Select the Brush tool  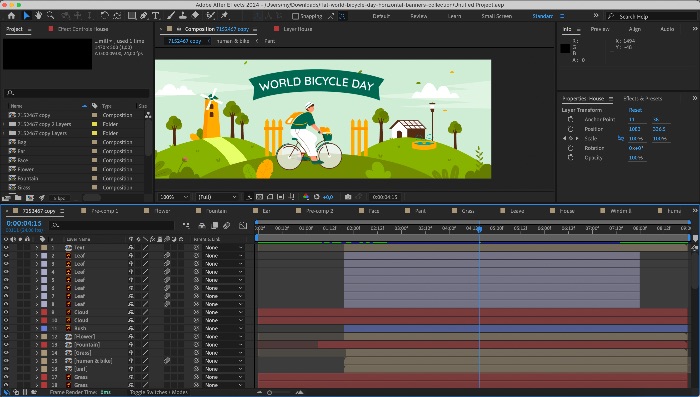point(171,16)
